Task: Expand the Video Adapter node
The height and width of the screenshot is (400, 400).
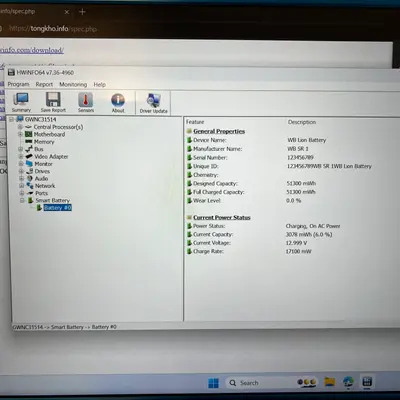Action: 21,156
